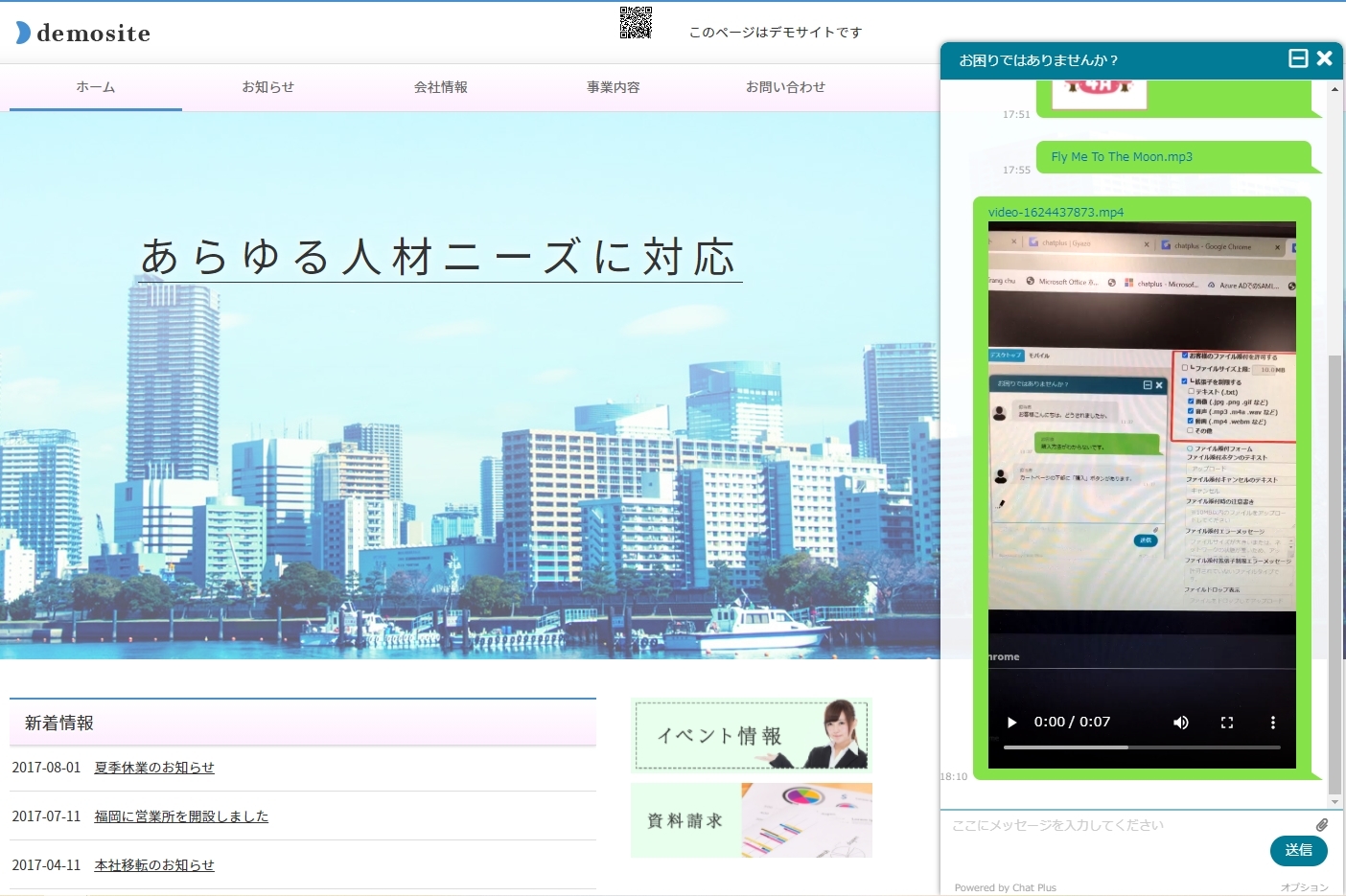The height and width of the screenshot is (896, 1346).
Task: Click the QR code image
Action: coord(636,23)
